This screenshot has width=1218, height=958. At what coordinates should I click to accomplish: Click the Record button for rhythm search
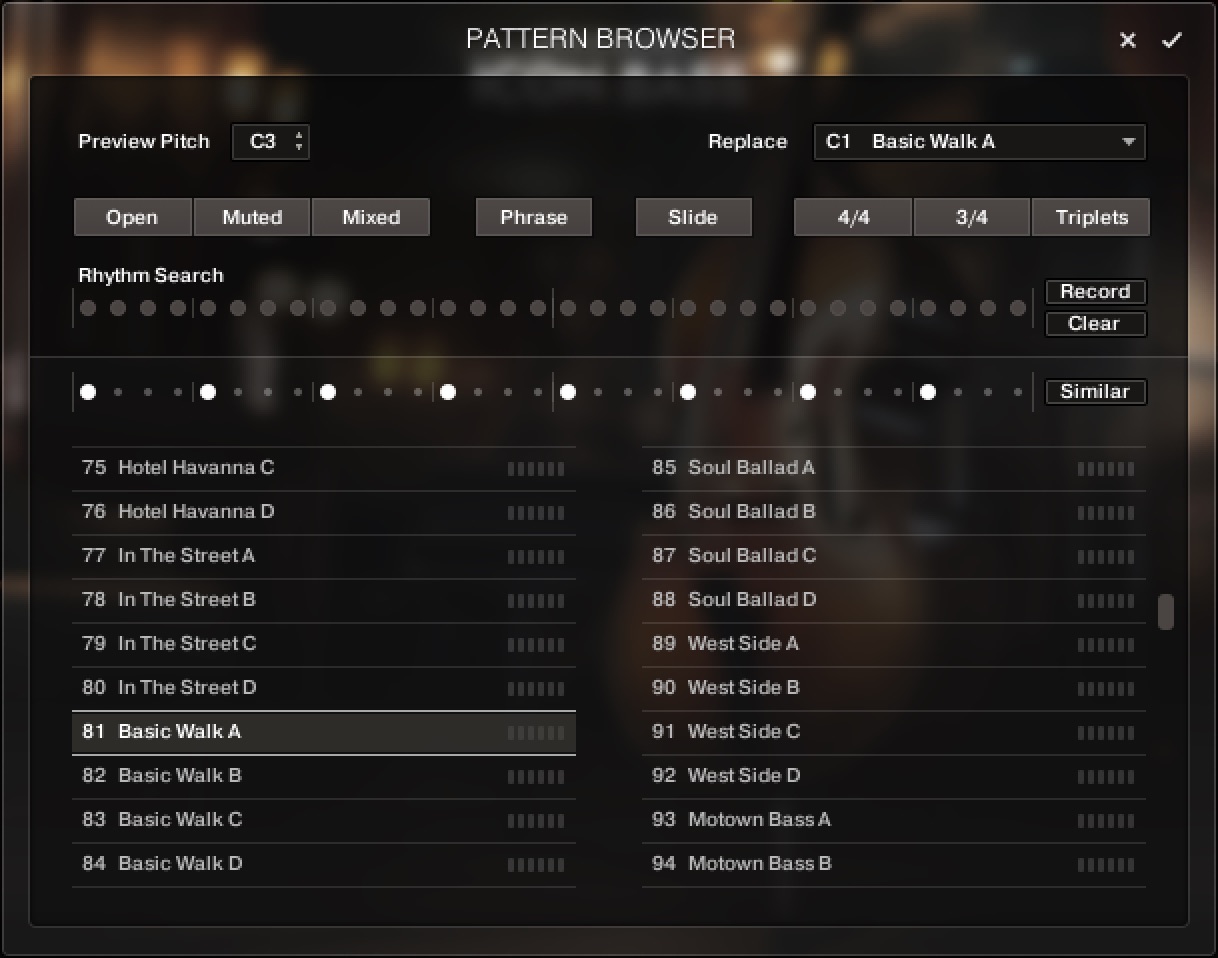coord(1095,292)
